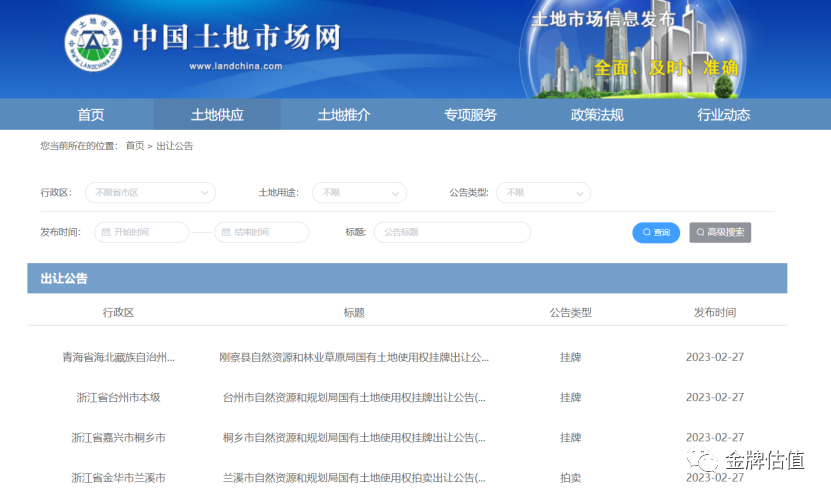Click the calendar icon in 结束时间 field
Image resolution: width=831 pixels, height=496 pixels.
(x=226, y=232)
